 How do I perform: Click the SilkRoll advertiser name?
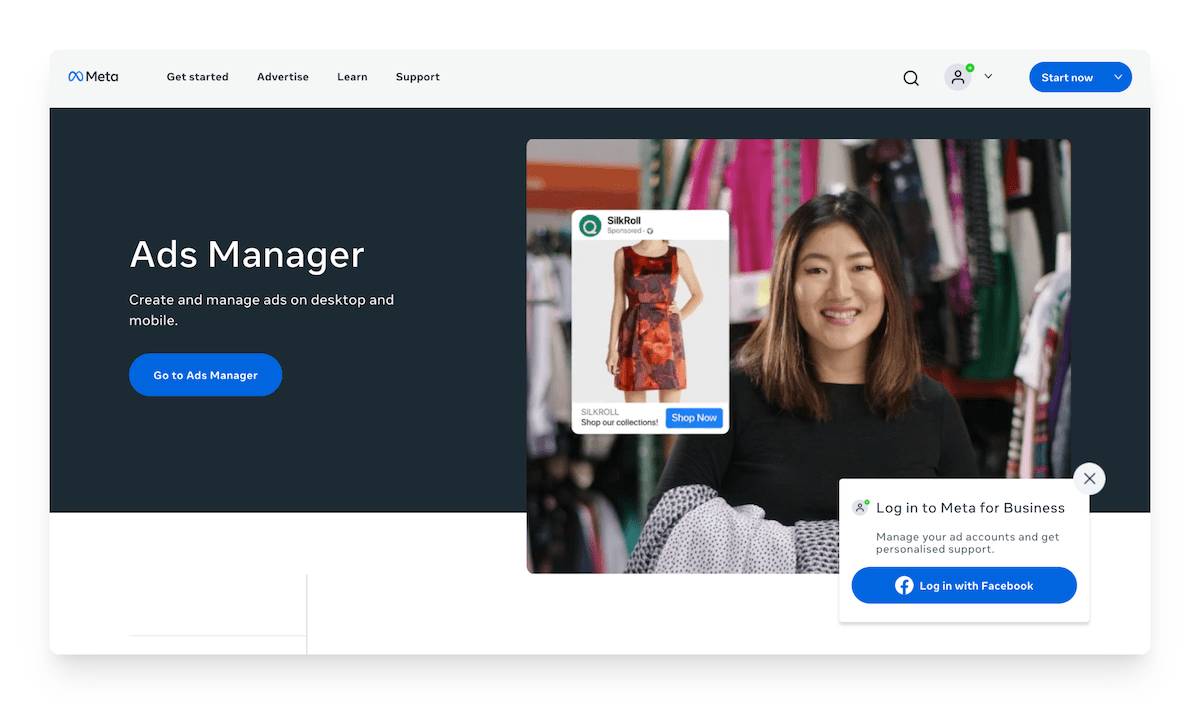[623, 220]
